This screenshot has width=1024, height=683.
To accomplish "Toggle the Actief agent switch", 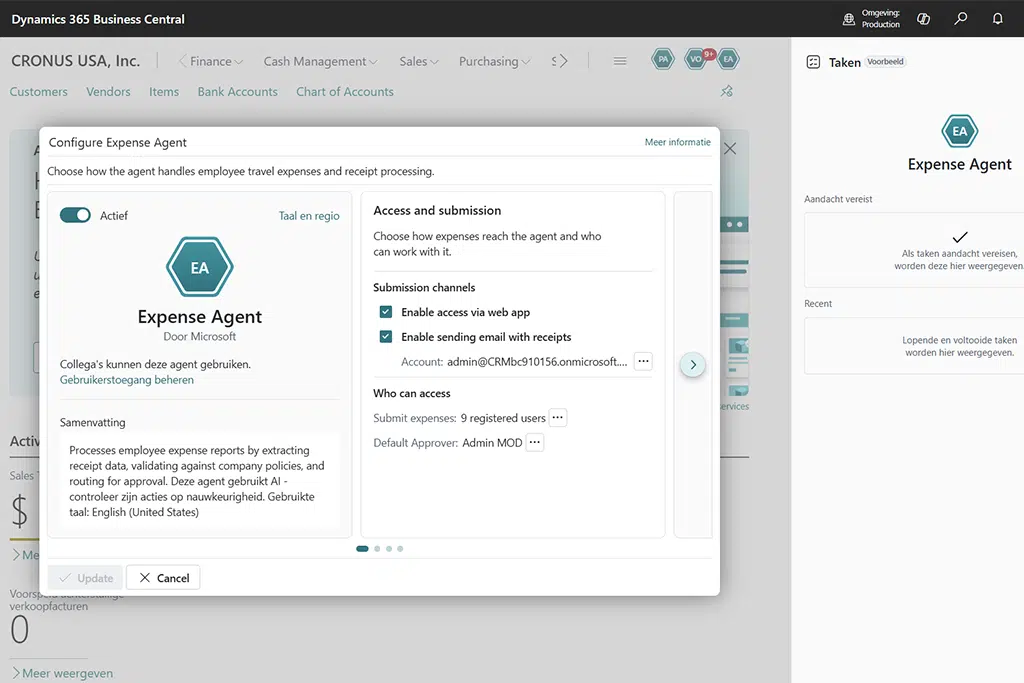I will [x=75, y=215].
